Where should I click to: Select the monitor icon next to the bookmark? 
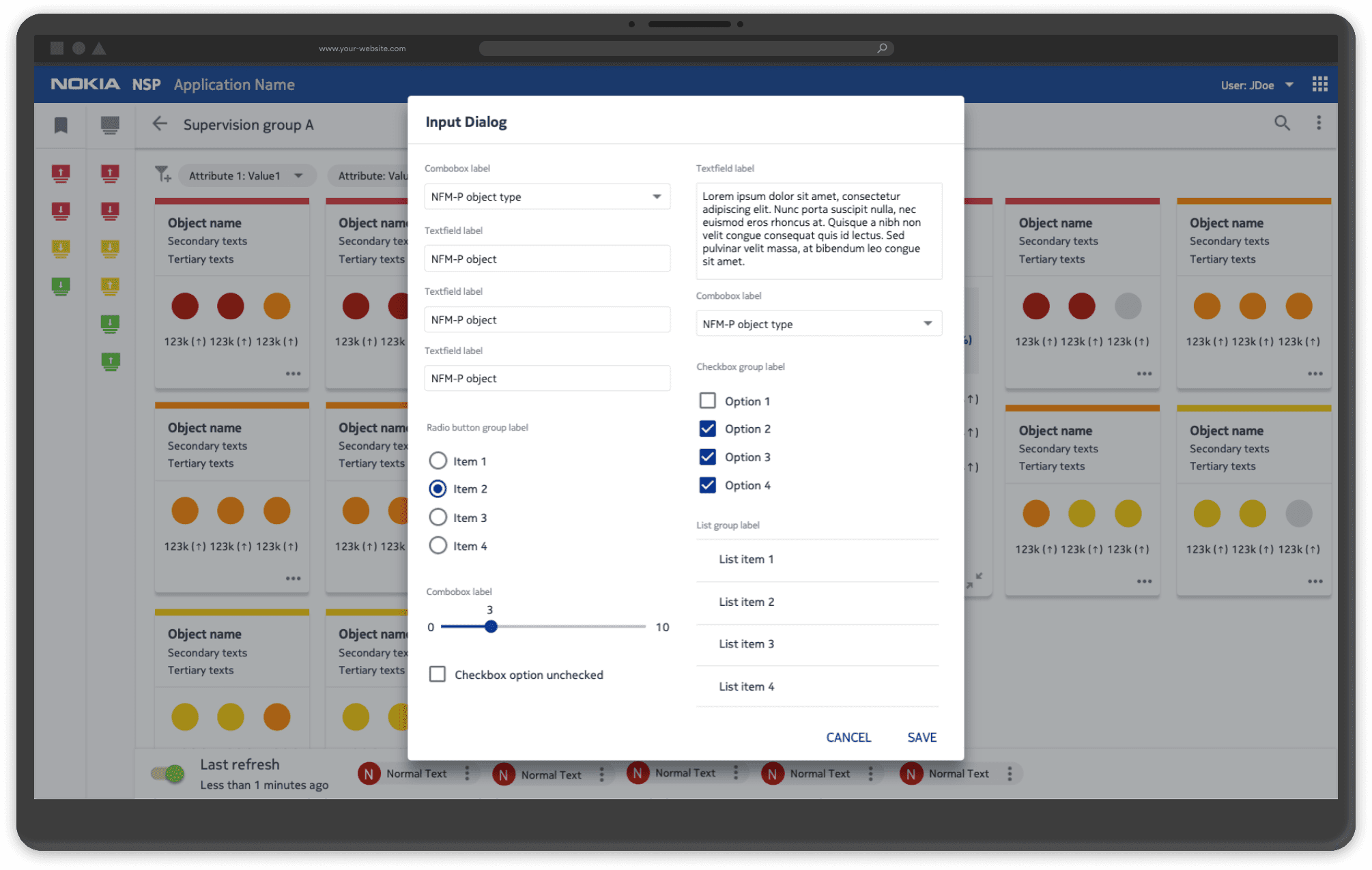[110, 125]
